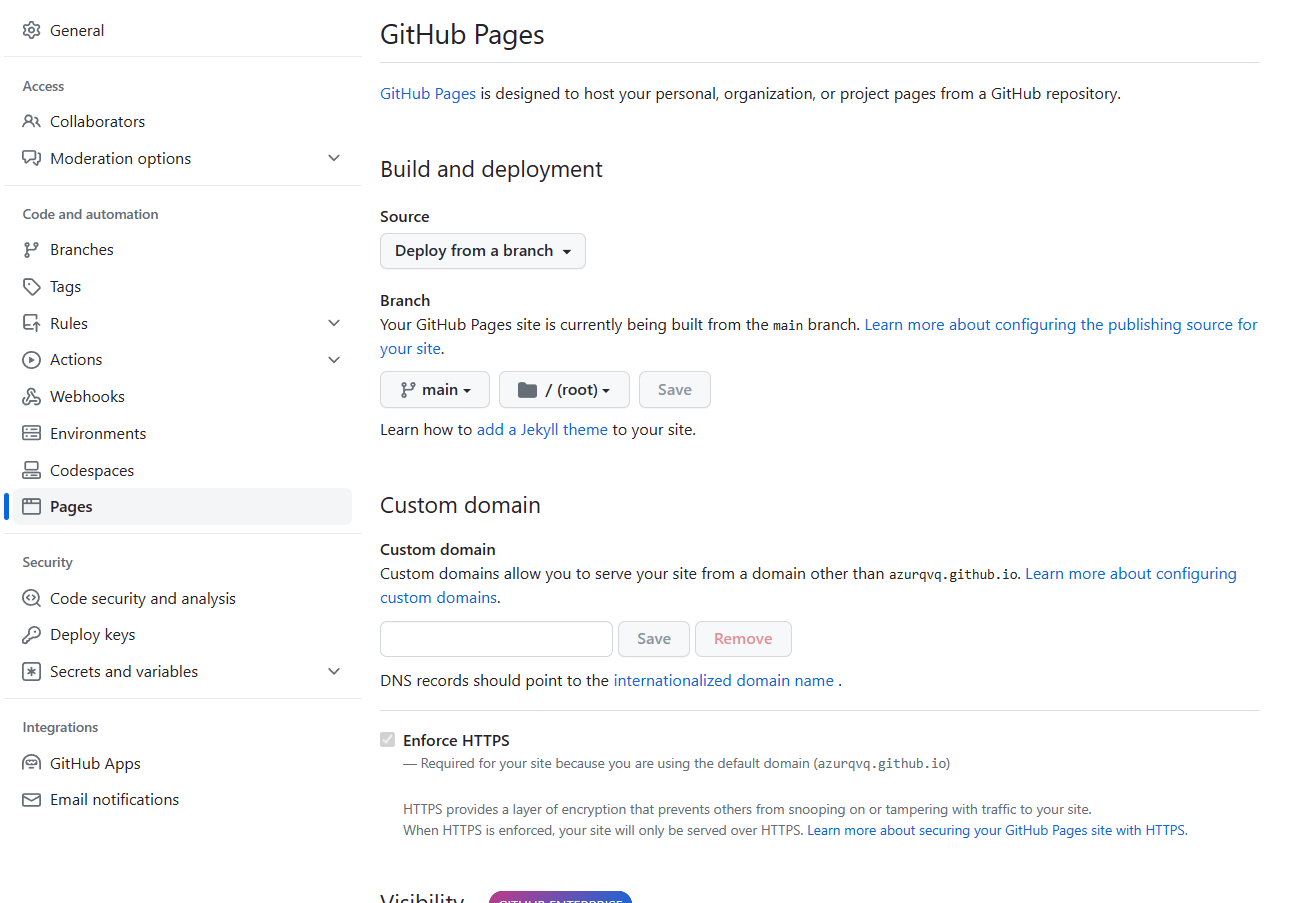The height and width of the screenshot is (903, 1289).
Task: Open Branches settings
Action: 182,249
